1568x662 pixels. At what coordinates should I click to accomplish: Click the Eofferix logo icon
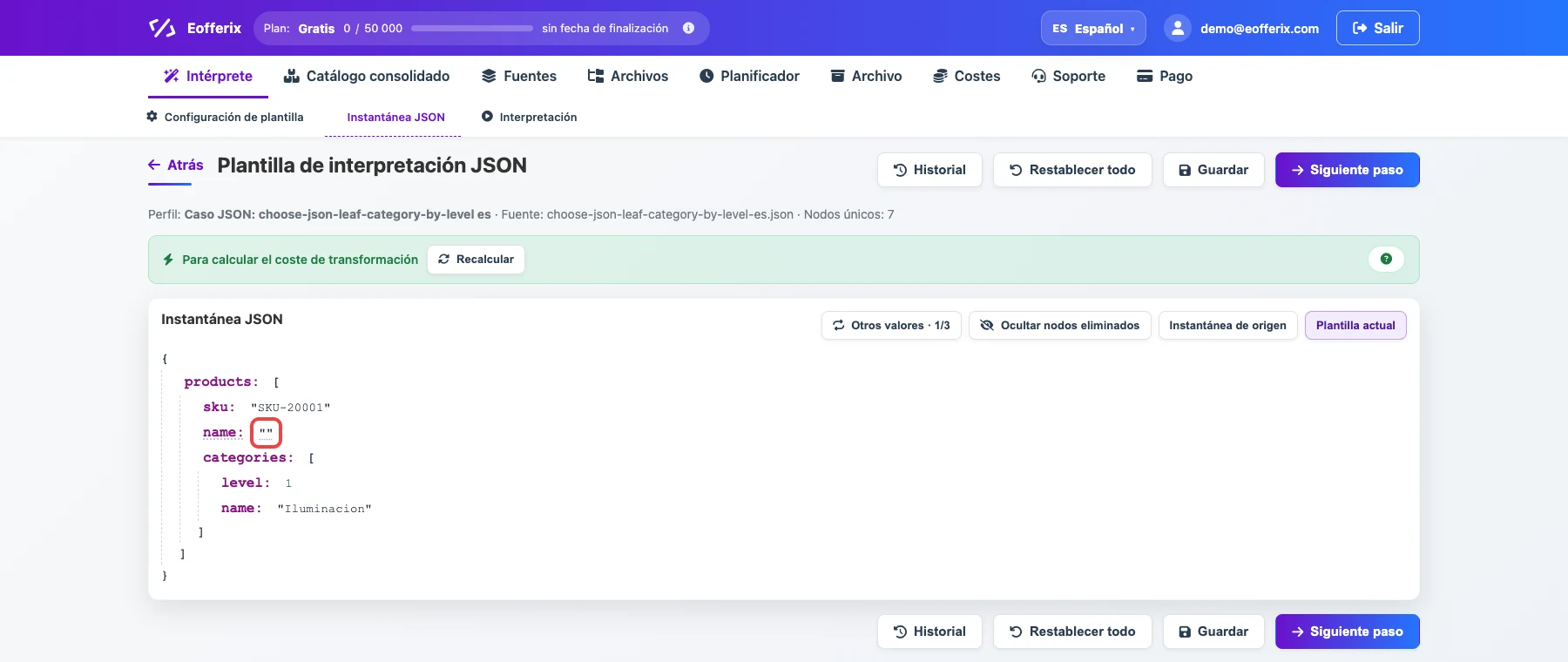pos(162,28)
